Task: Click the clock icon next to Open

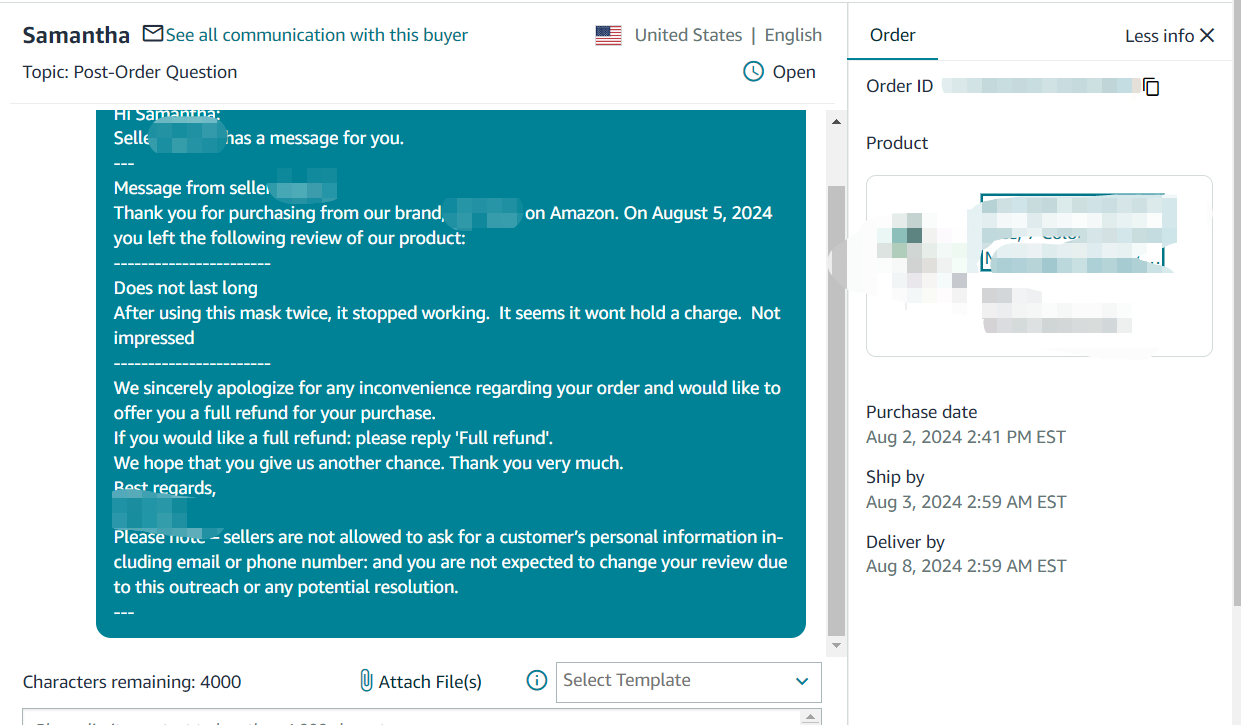Action: tap(753, 72)
